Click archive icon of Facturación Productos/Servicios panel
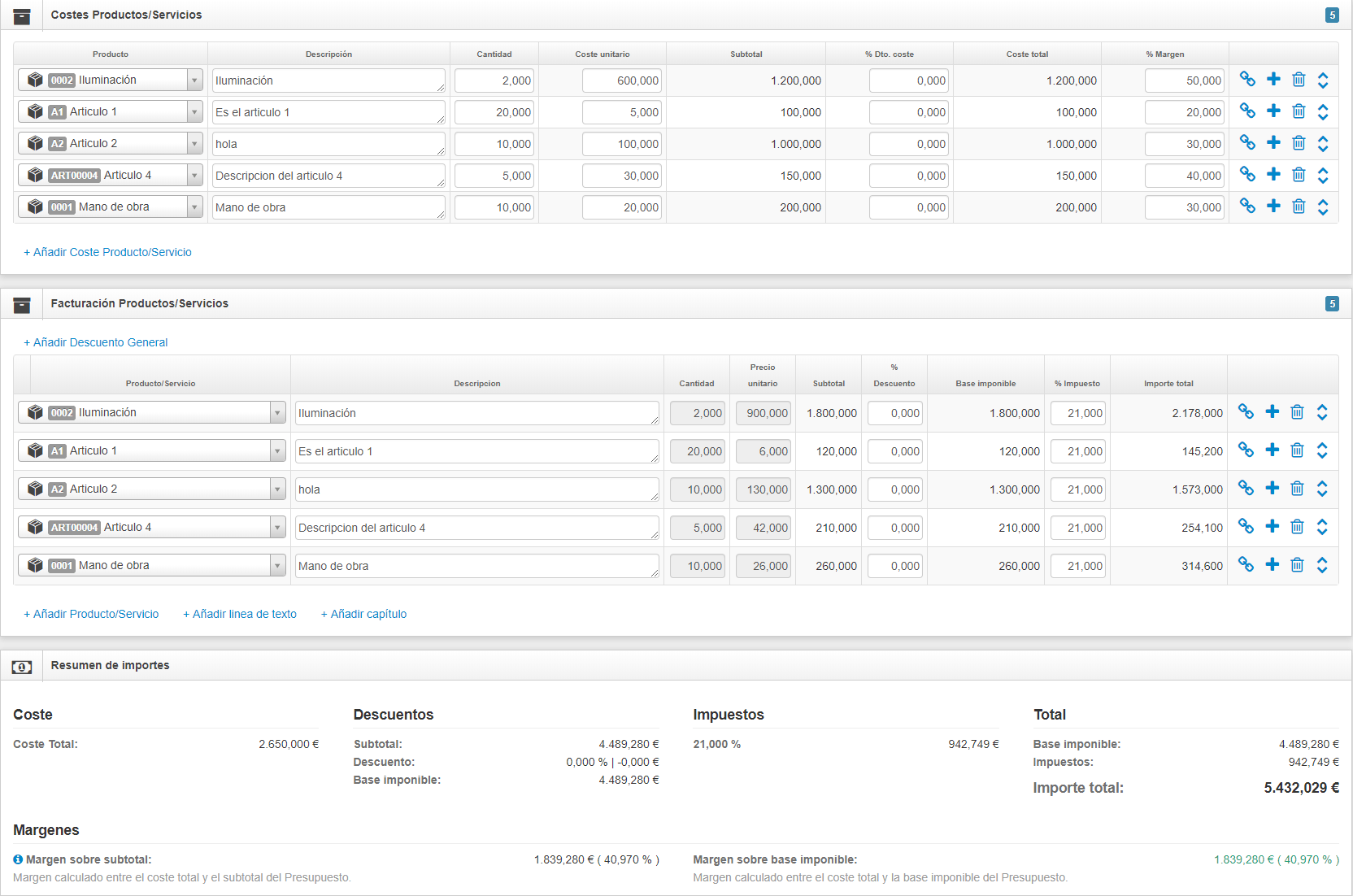Viewport: 1353px width, 896px height. (x=22, y=304)
